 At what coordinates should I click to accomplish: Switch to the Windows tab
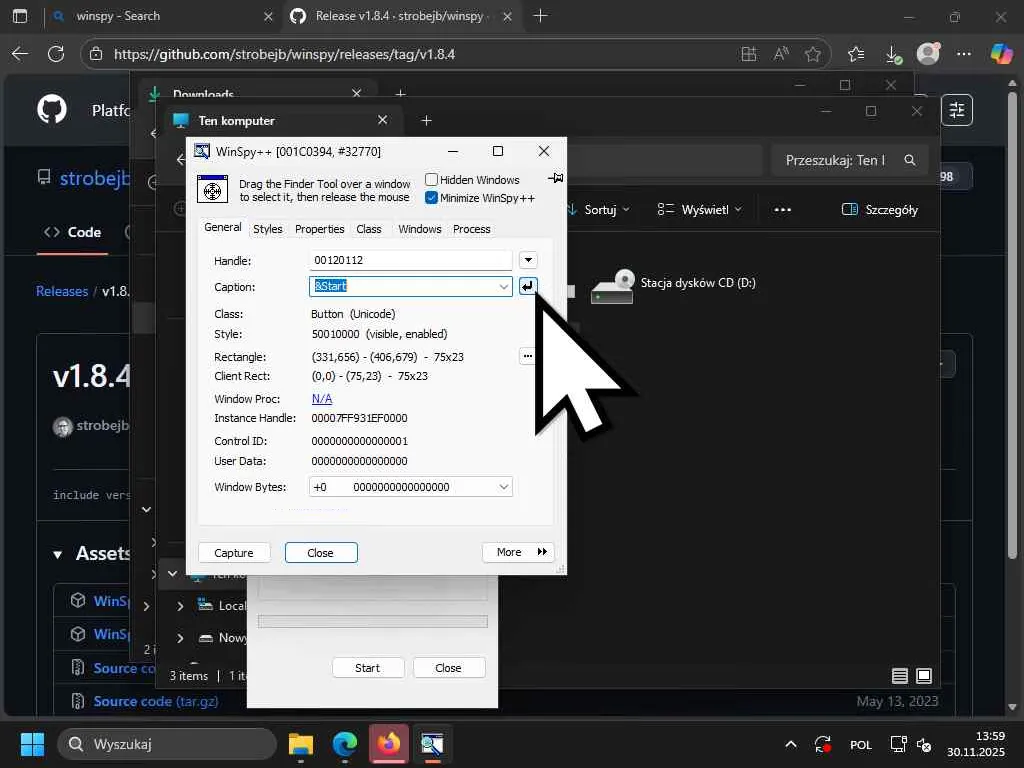420,229
